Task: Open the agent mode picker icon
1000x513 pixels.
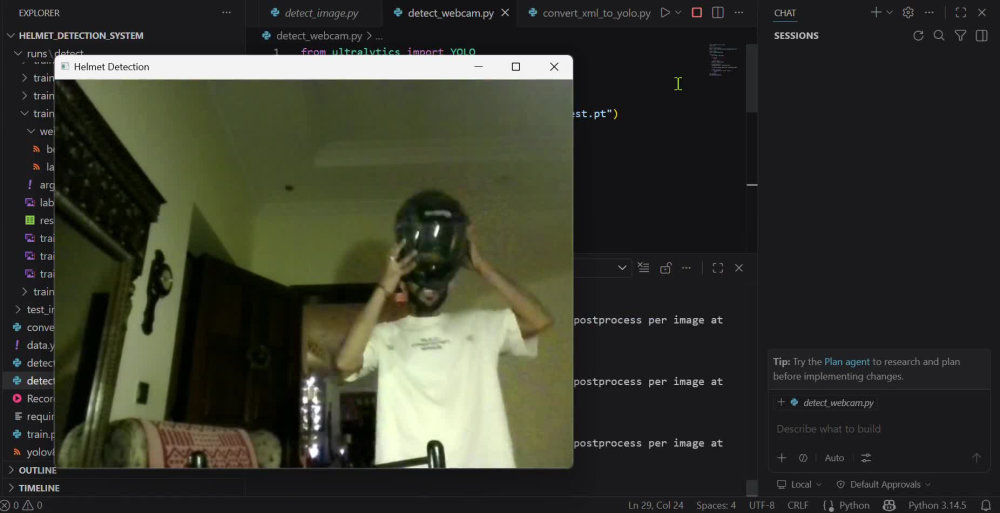Action: (803, 458)
